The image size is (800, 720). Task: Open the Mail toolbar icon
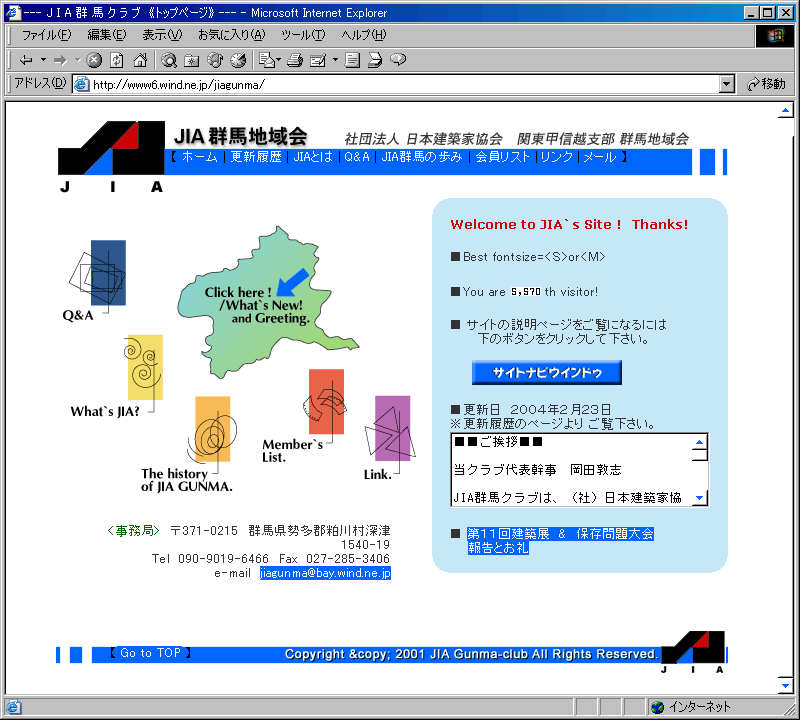pos(267,60)
